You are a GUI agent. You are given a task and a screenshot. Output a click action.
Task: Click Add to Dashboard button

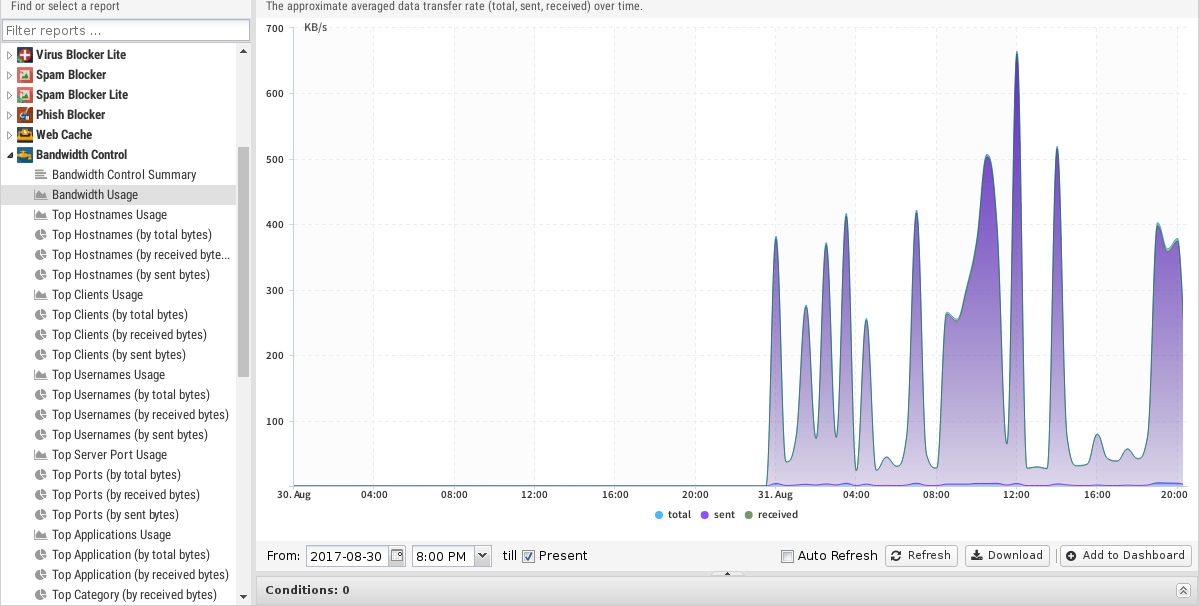click(x=1126, y=556)
